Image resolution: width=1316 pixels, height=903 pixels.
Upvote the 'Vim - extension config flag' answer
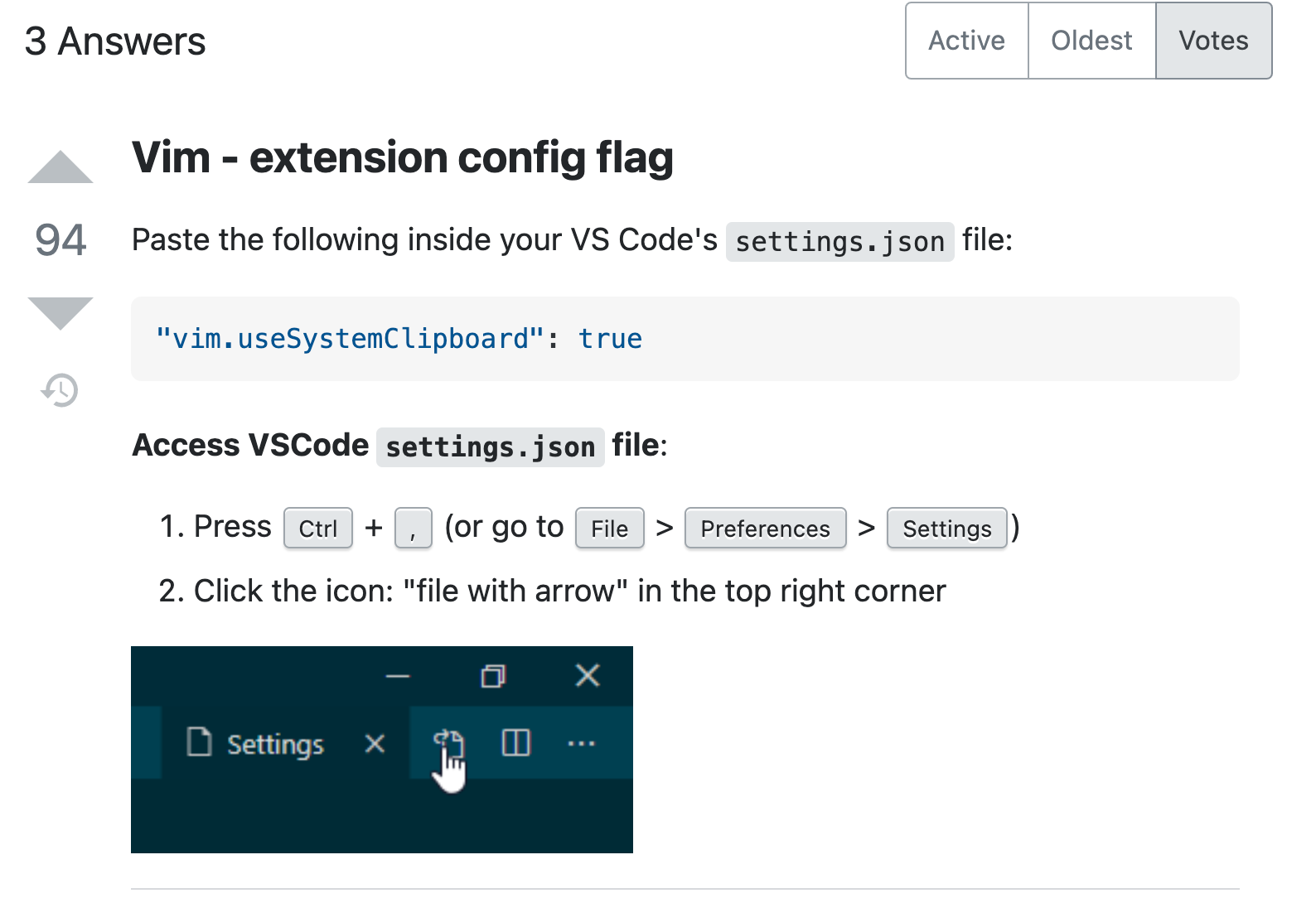click(x=60, y=166)
